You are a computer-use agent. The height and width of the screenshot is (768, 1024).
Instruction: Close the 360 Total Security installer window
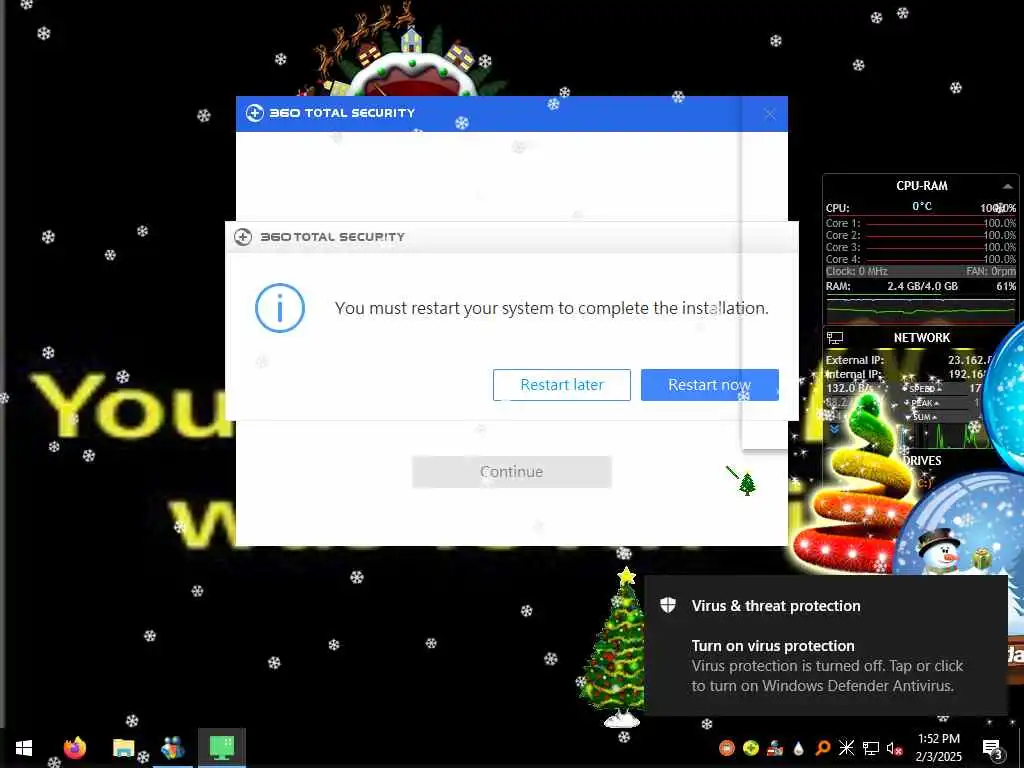[x=770, y=114]
